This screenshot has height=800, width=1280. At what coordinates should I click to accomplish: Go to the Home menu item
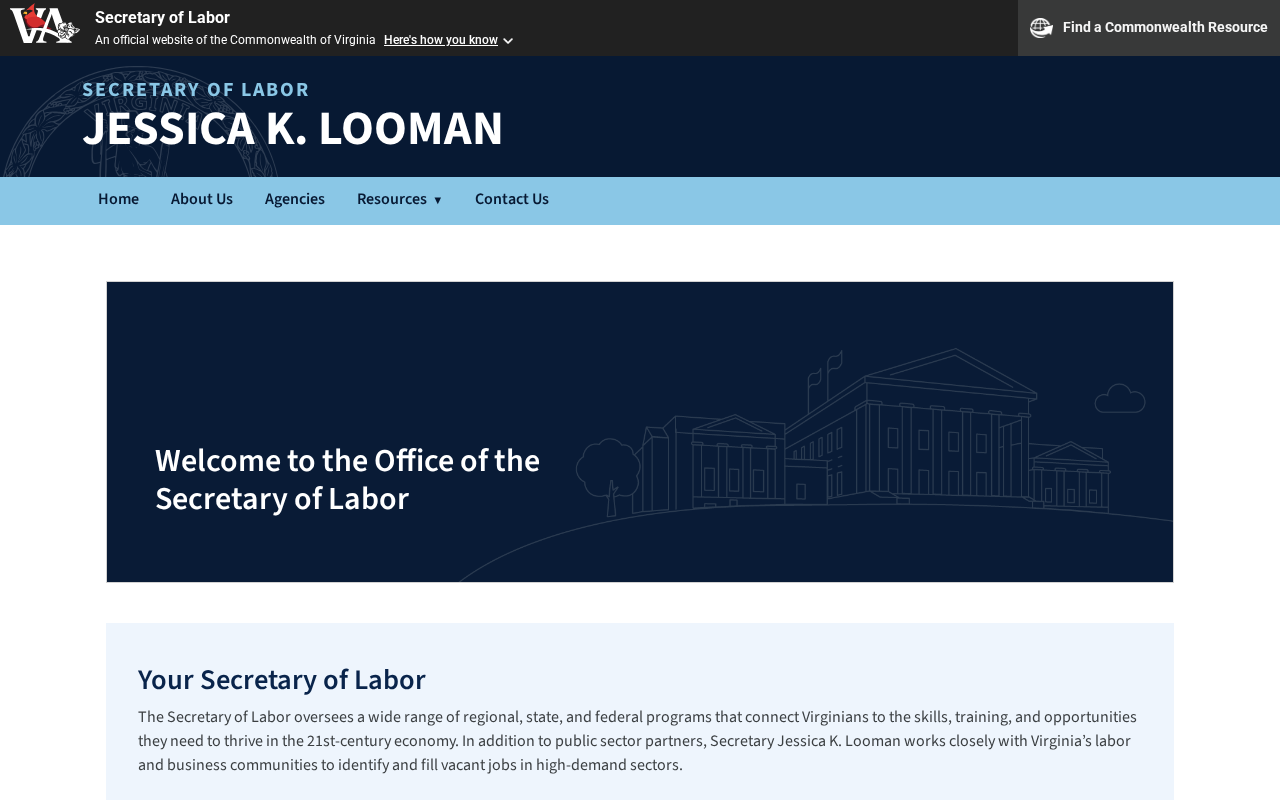click(x=118, y=200)
